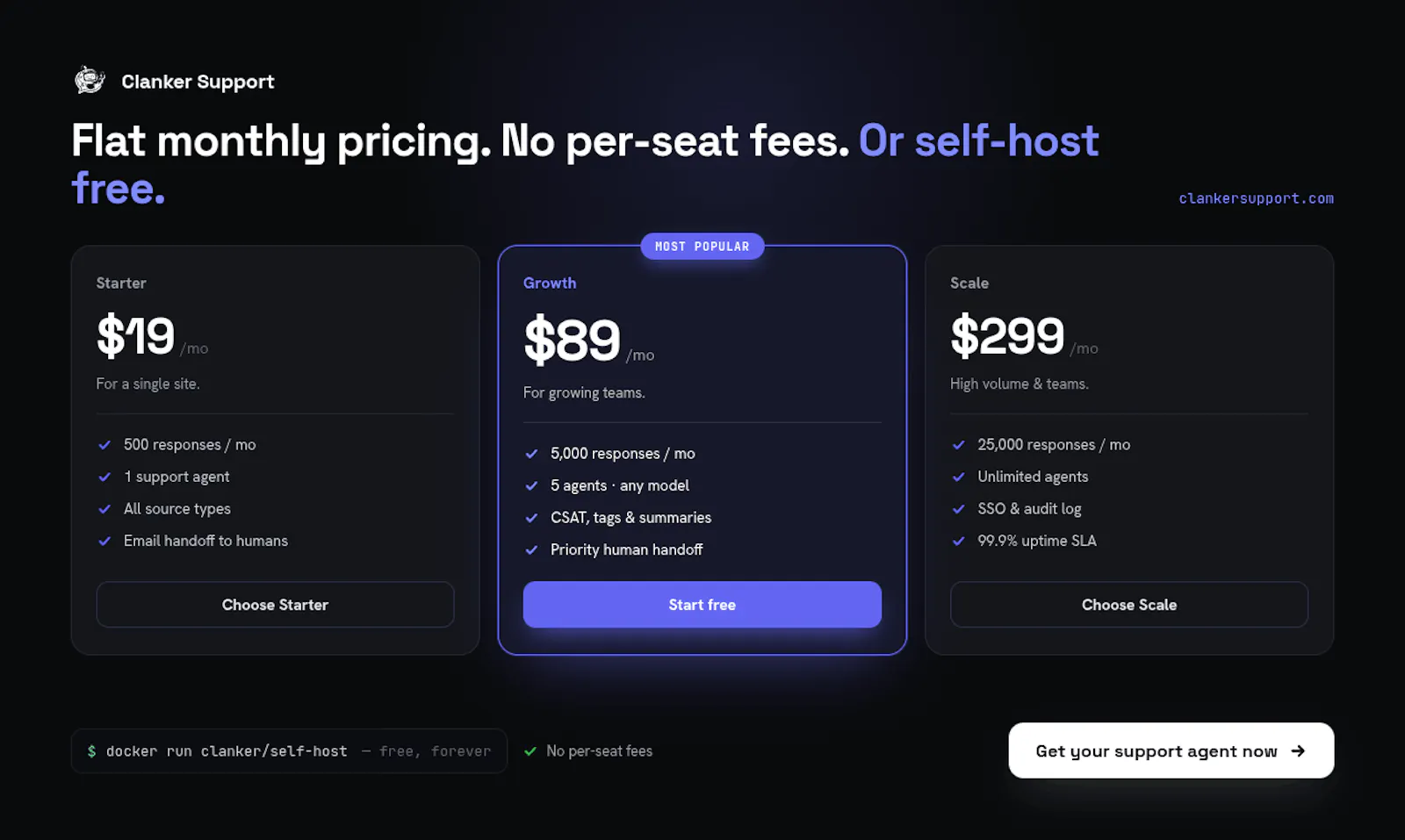Screen dimensions: 1405x840
Task: Click the checkmark next to 5,000 responses / mo
Action: 531,454
